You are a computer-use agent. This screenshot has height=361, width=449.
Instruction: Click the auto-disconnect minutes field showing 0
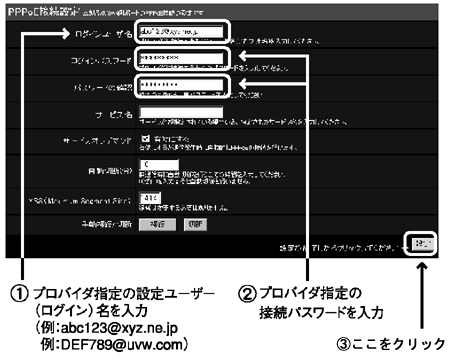tap(159, 165)
